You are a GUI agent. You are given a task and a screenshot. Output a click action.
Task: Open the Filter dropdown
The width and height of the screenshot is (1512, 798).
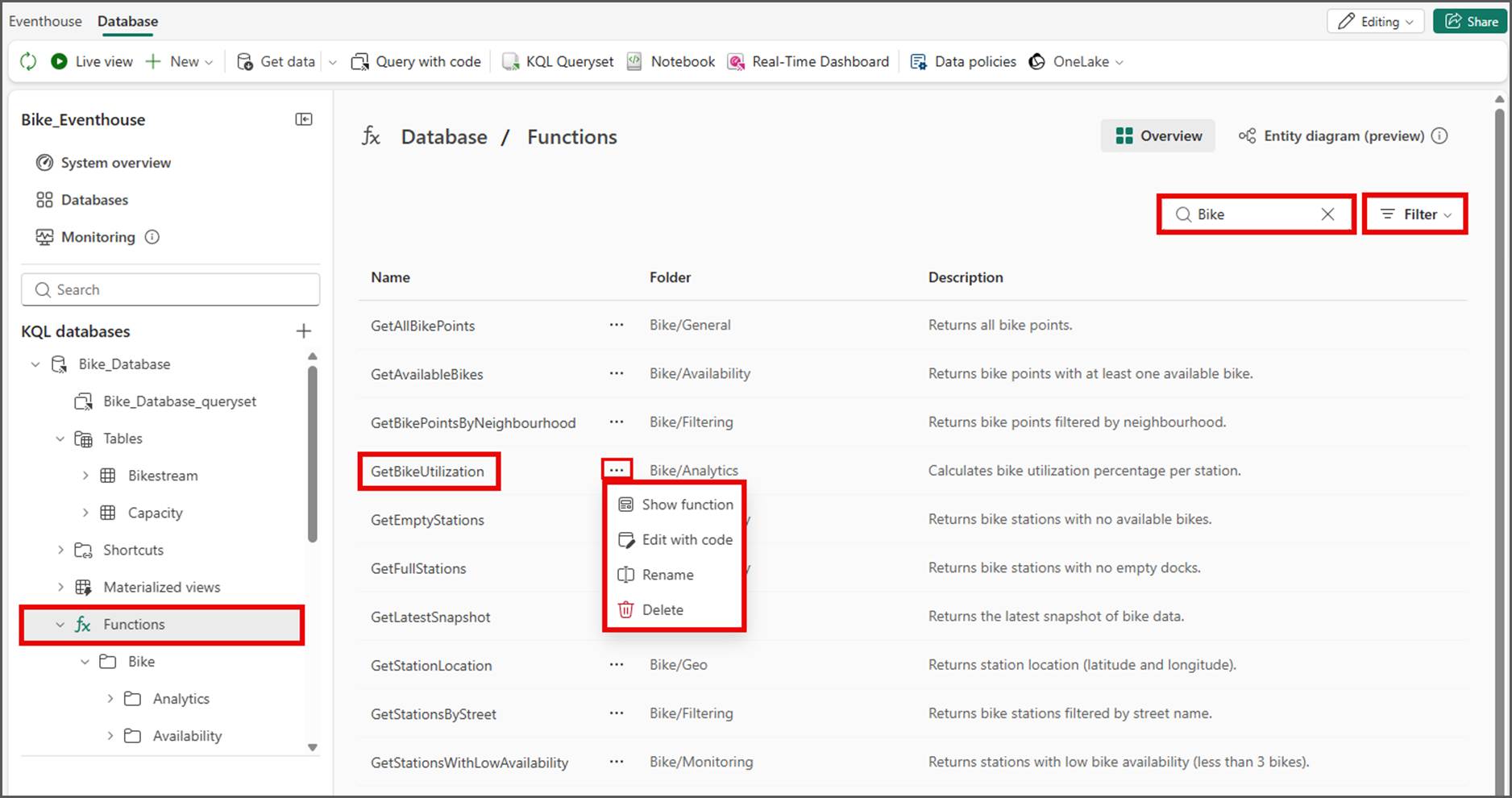tap(1414, 214)
